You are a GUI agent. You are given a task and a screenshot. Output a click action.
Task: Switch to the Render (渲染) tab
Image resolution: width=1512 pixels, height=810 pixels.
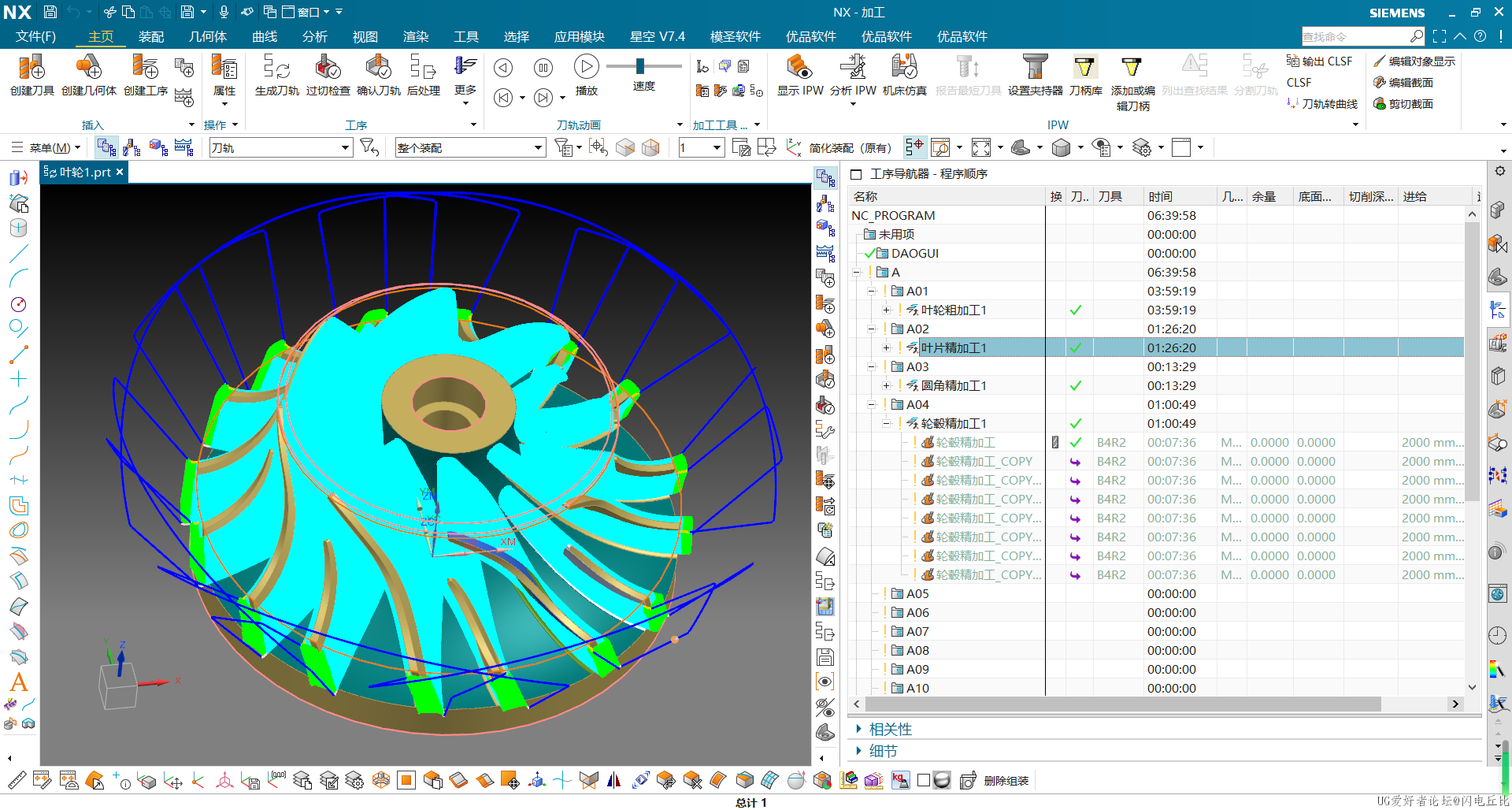click(x=416, y=36)
